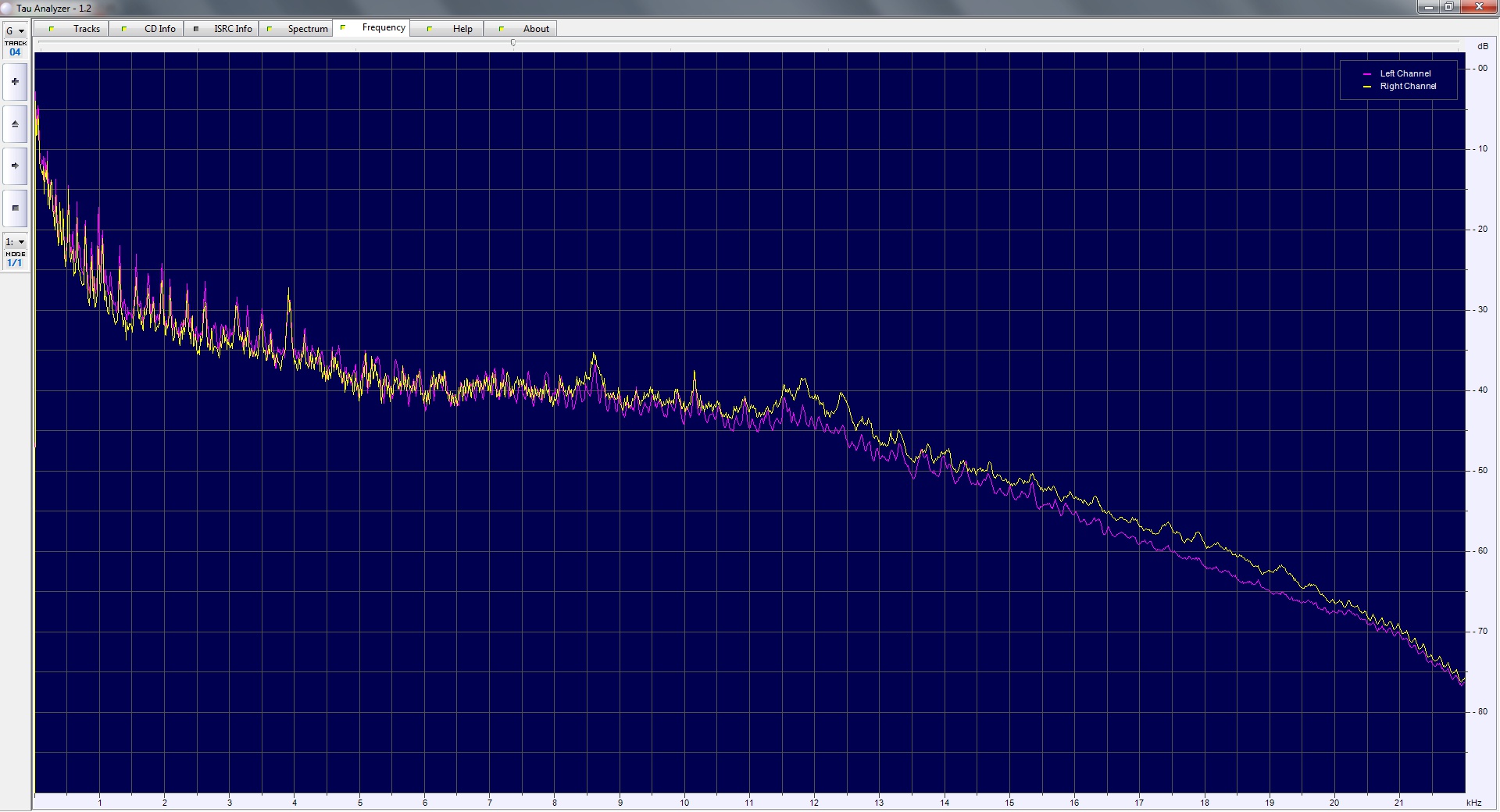The height and width of the screenshot is (812, 1500).
Task: Click the slider handle above the graph
Action: pos(513,43)
